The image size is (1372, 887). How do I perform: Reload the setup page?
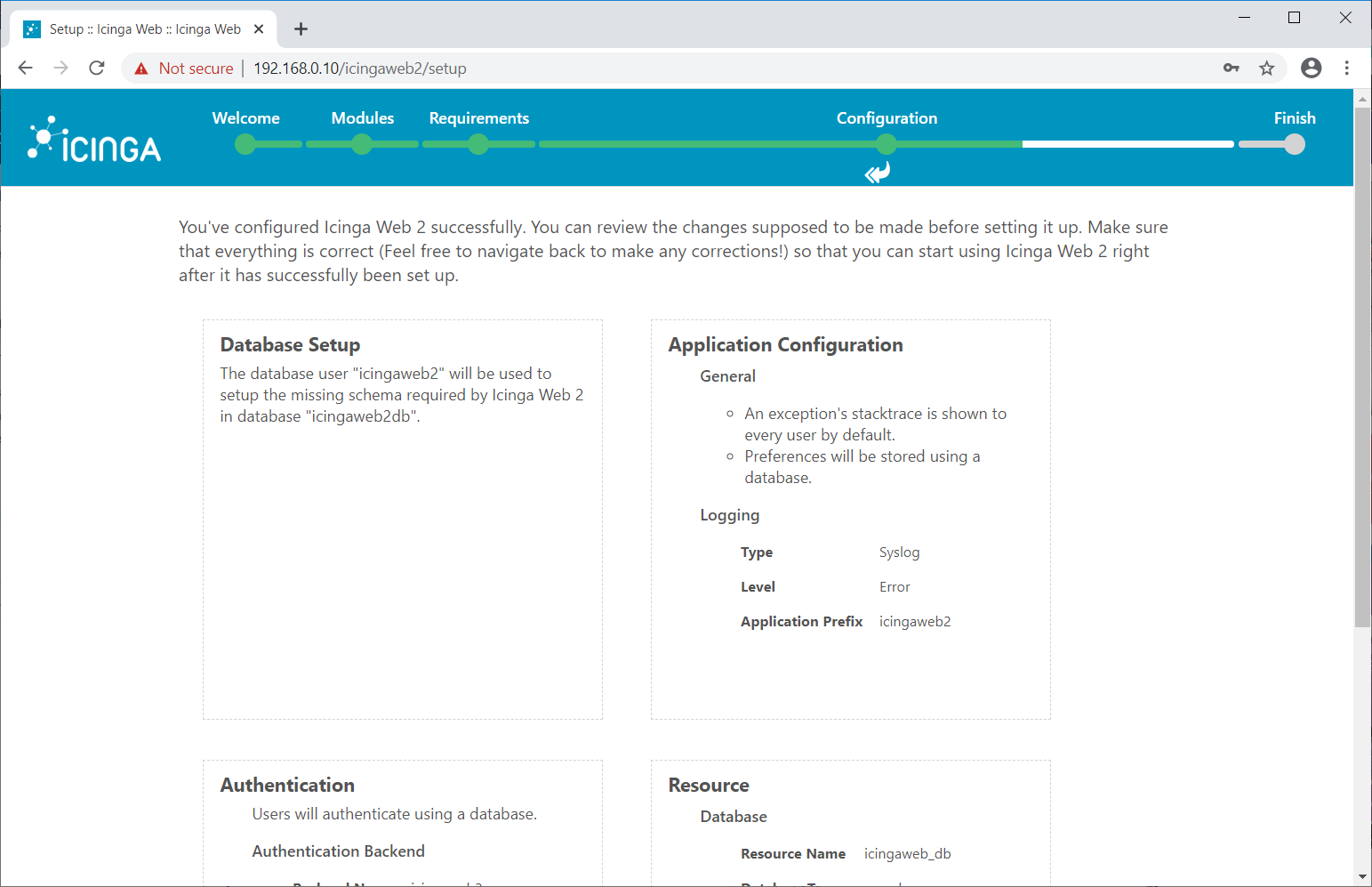click(97, 69)
